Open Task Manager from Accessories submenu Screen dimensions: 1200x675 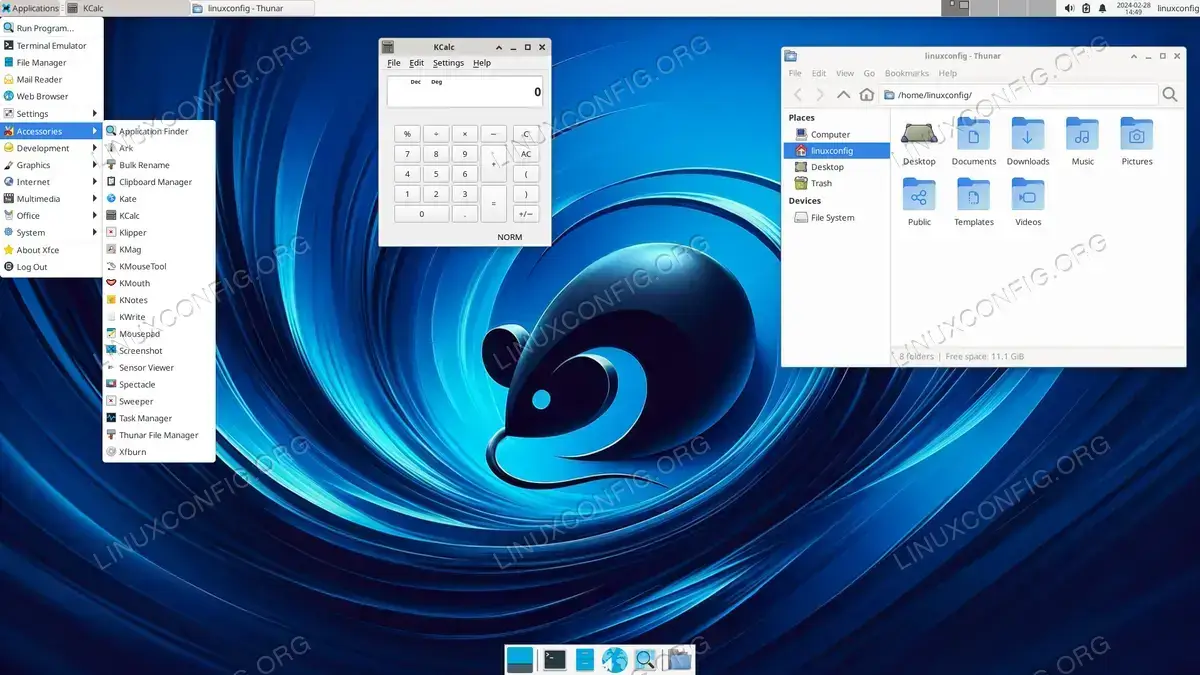click(x=160, y=418)
